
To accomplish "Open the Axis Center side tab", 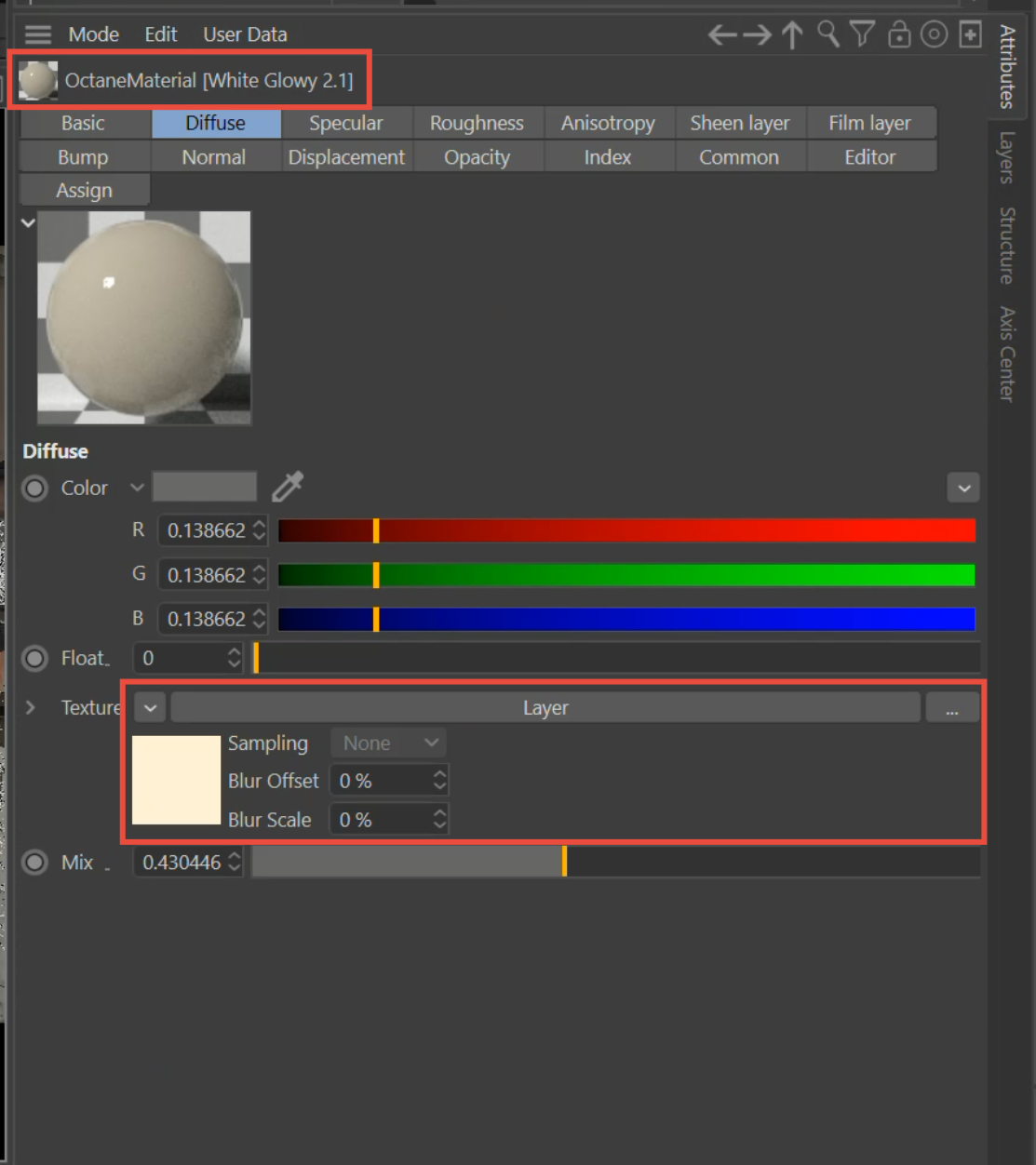I will point(1007,355).
